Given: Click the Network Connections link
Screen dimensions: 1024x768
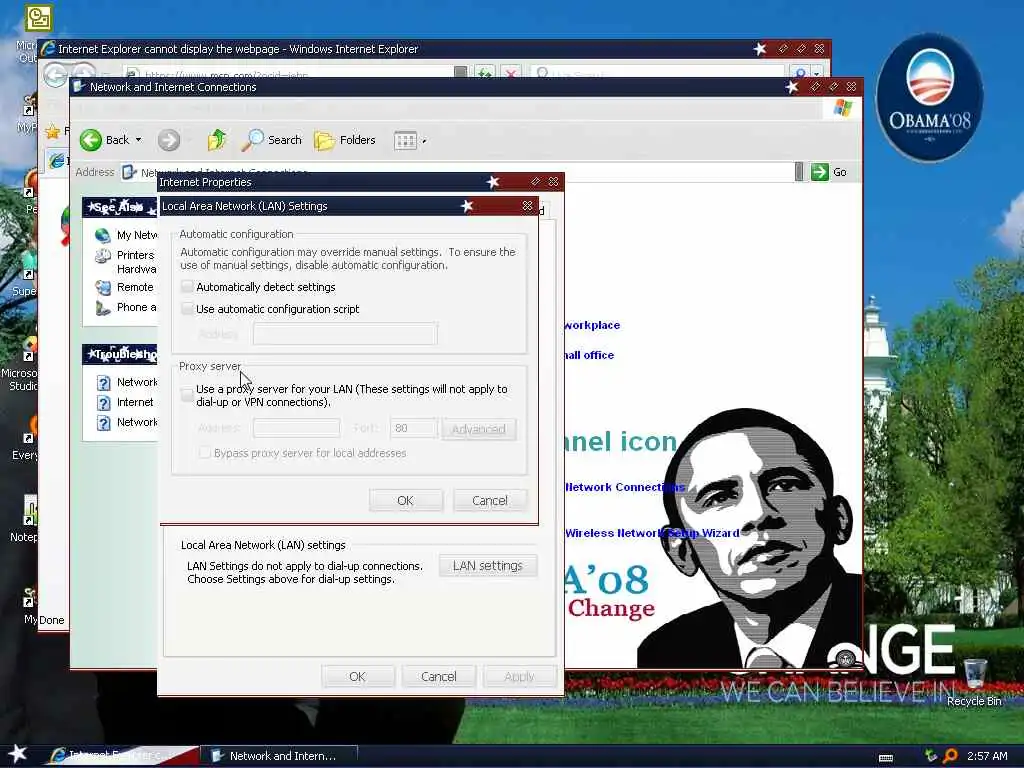Looking at the screenshot, I should pyautogui.click(x=625, y=487).
